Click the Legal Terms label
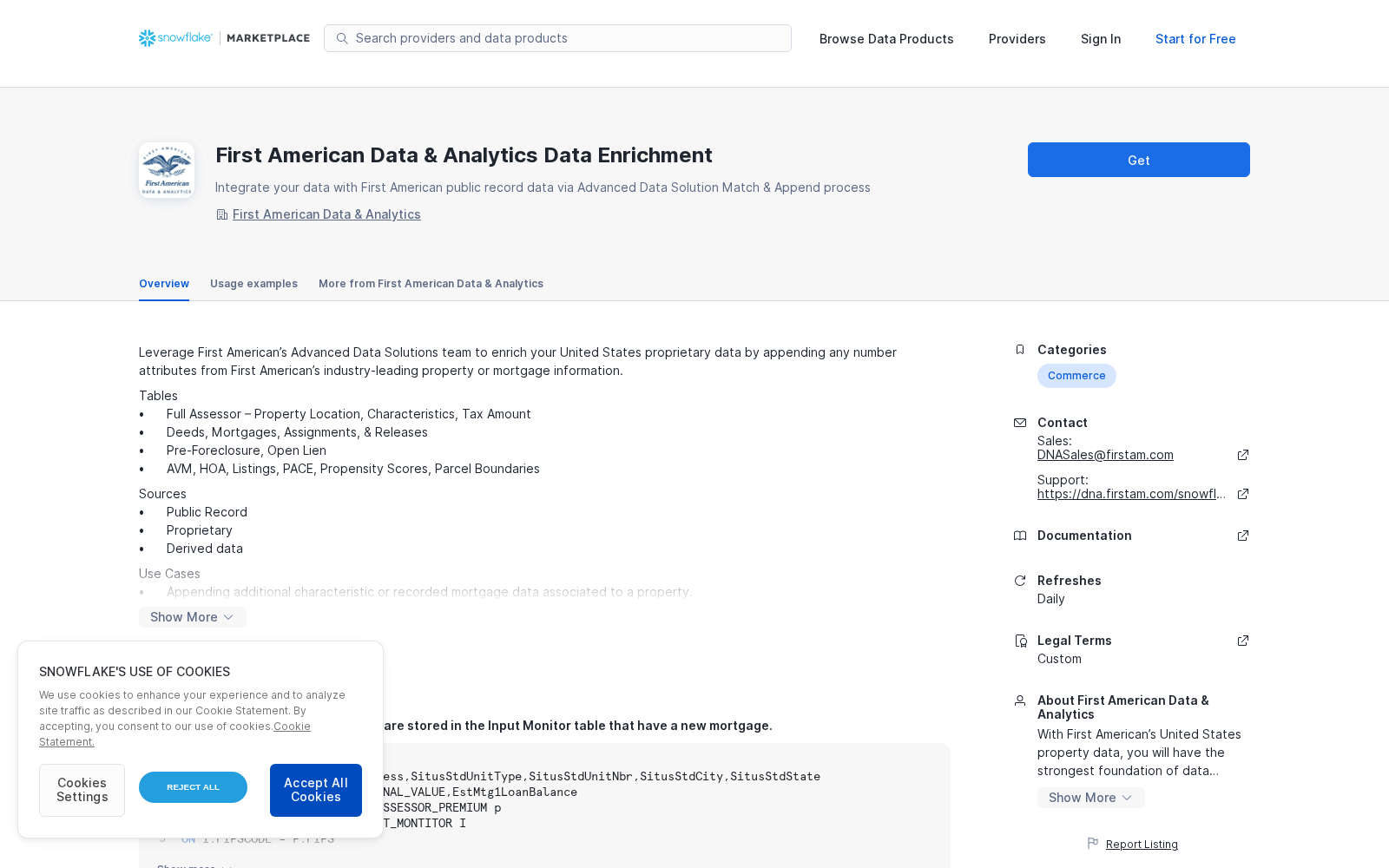The width and height of the screenshot is (1389, 868). tap(1075, 641)
